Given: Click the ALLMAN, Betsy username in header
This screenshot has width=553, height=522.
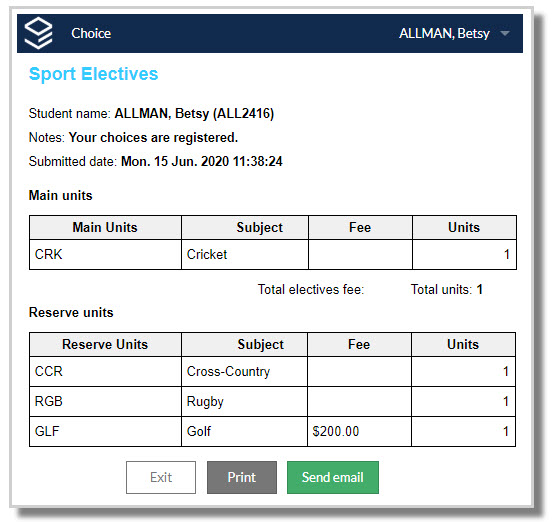Looking at the screenshot, I should [x=444, y=34].
